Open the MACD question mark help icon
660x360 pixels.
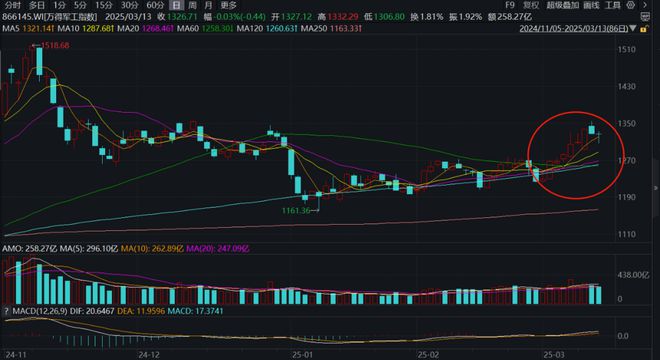click(6, 311)
